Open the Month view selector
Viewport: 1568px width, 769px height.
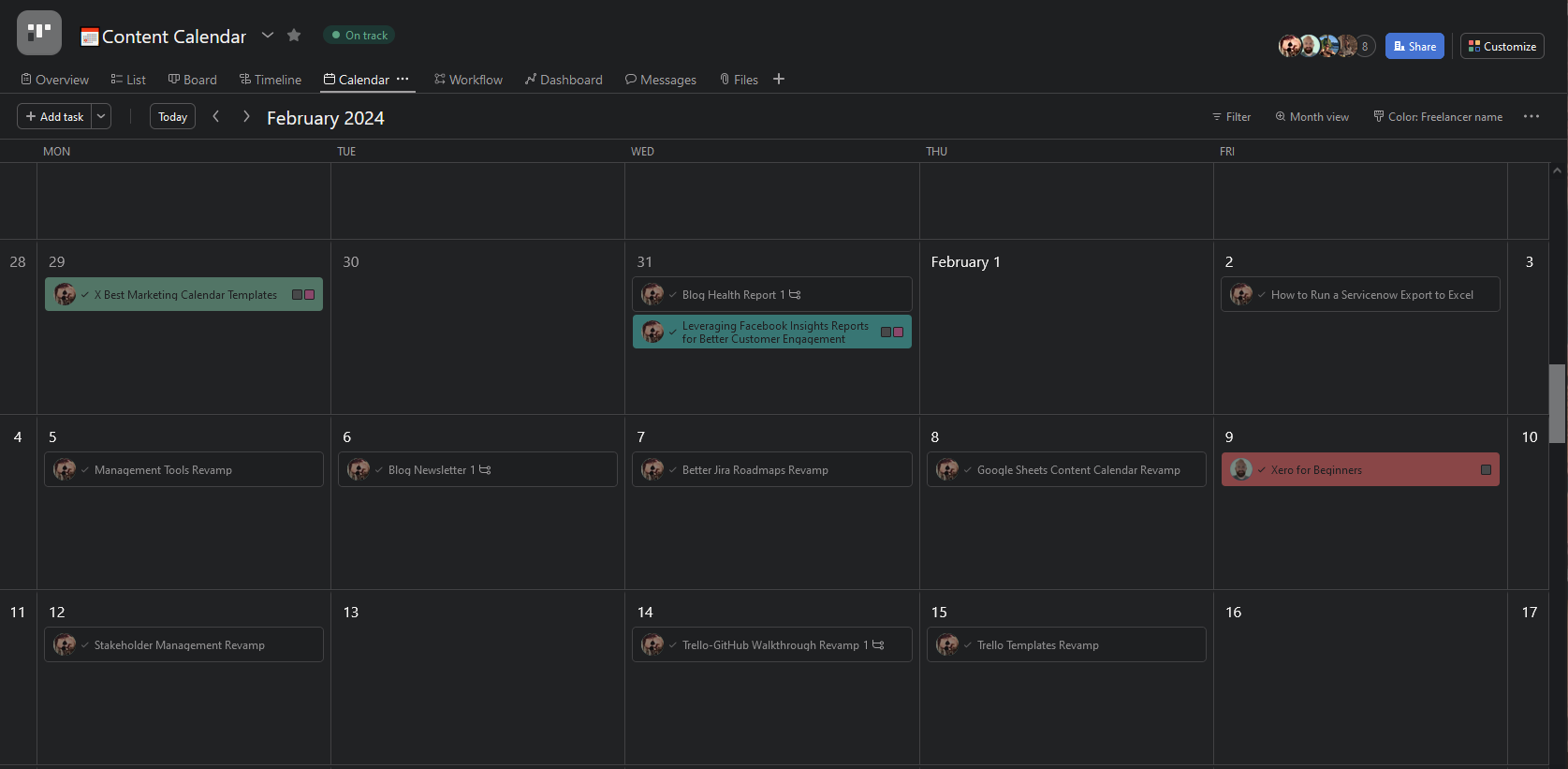click(1312, 117)
